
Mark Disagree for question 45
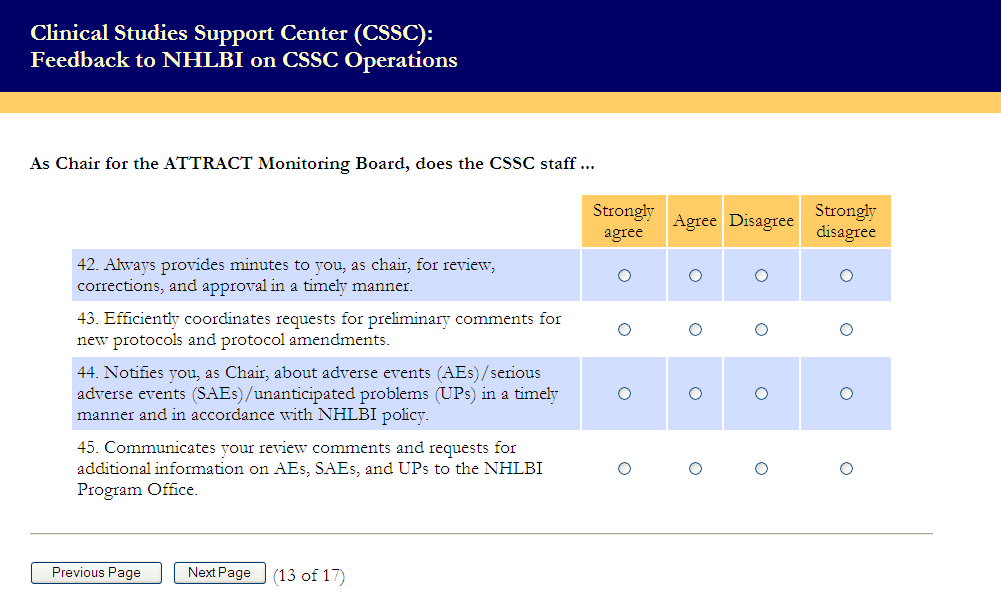761,468
